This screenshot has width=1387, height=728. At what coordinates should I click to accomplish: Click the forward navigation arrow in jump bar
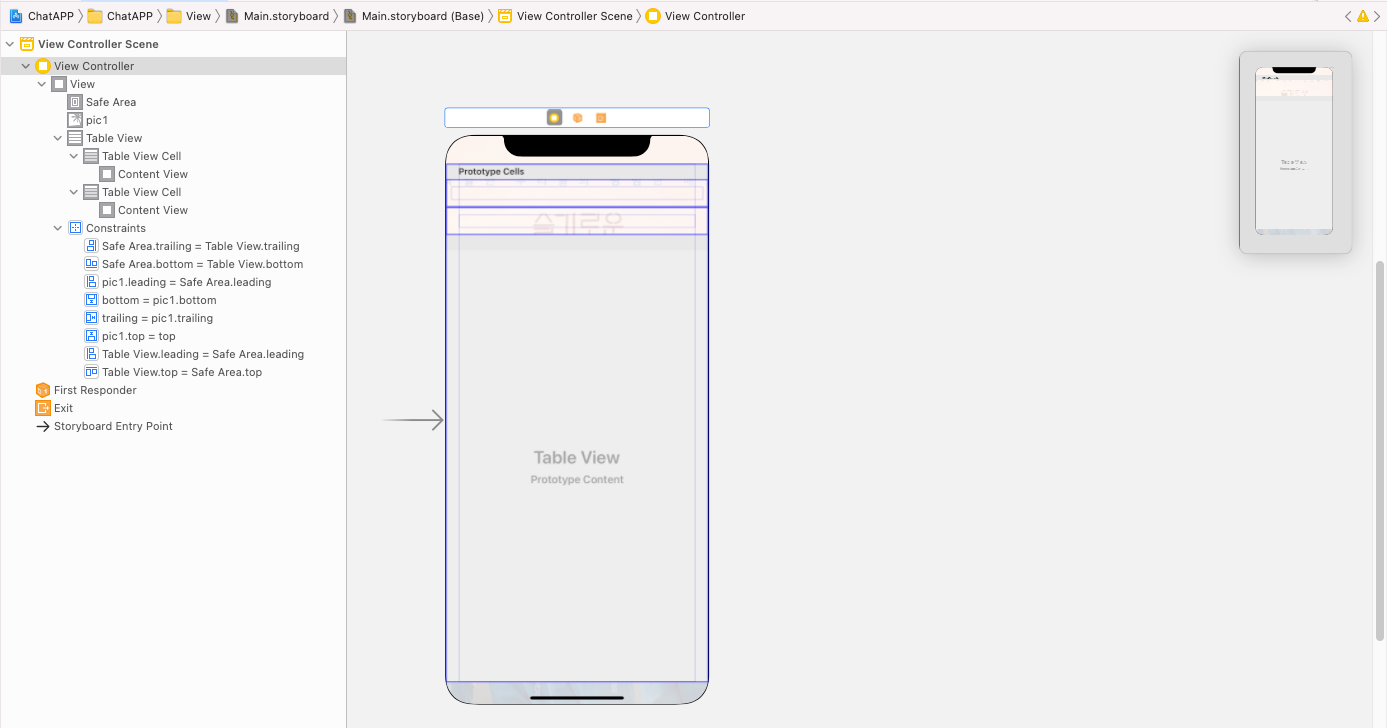point(1378,16)
